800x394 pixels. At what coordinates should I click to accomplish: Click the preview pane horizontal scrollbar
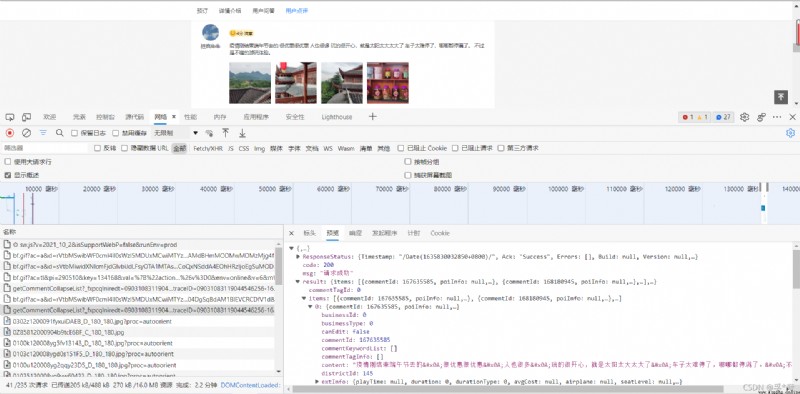pos(508,389)
